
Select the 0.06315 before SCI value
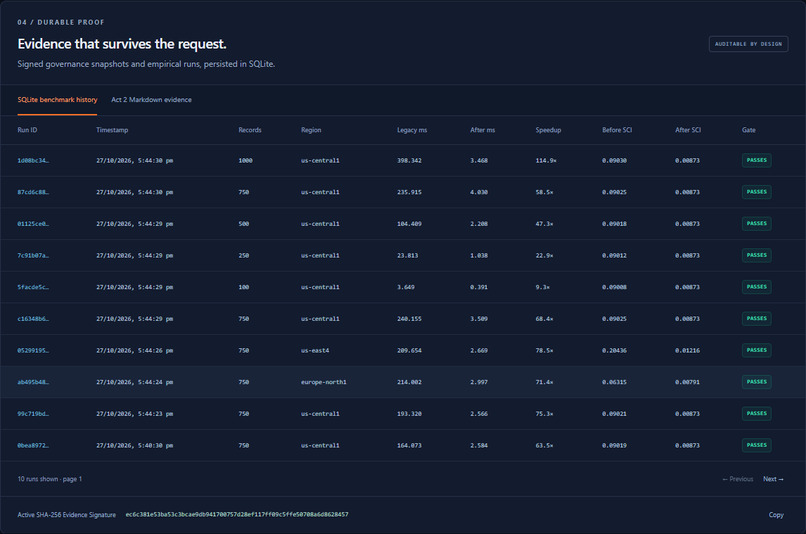click(614, 382)
